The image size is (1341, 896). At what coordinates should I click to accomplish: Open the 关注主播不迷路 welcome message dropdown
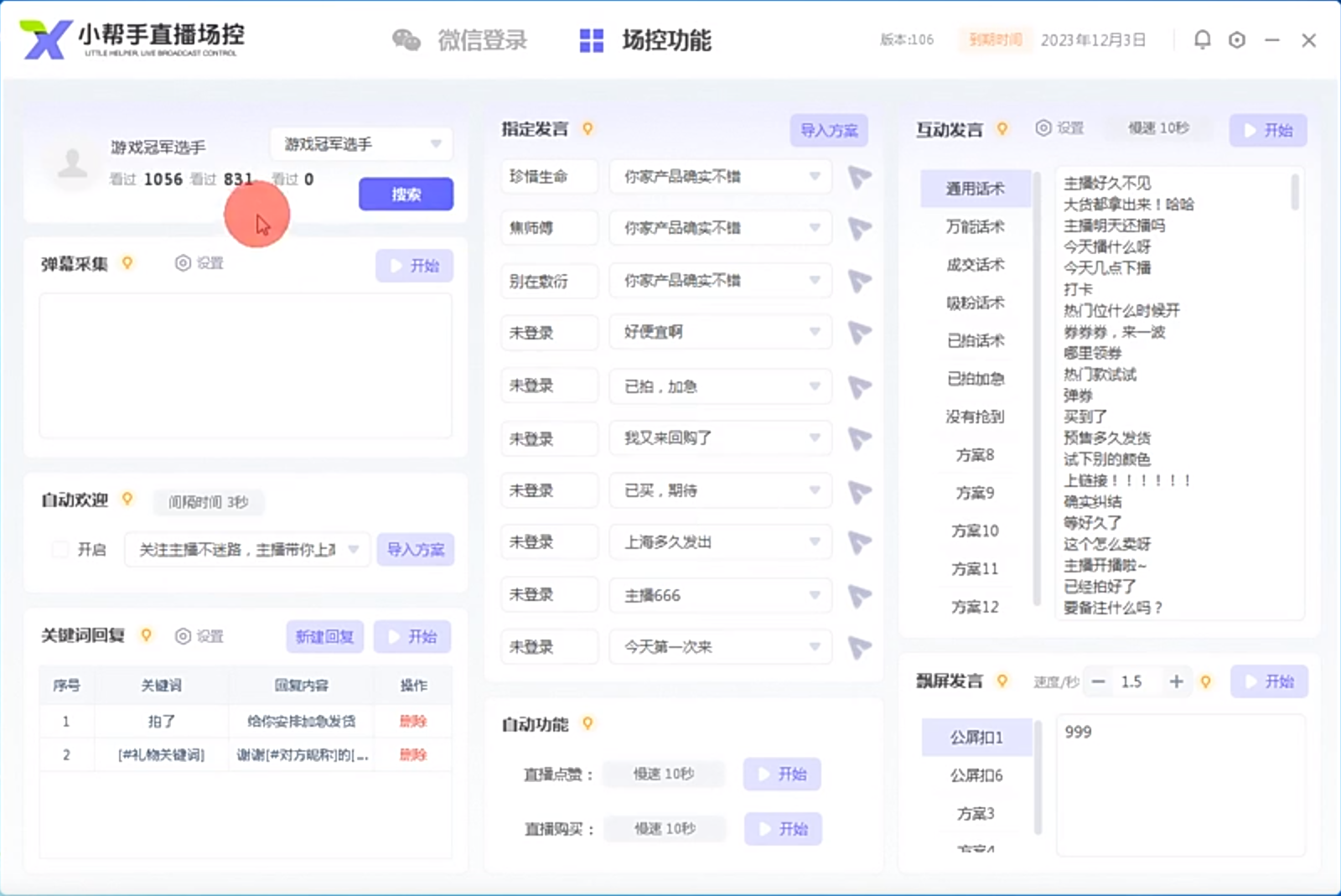(x=353, y=549)
